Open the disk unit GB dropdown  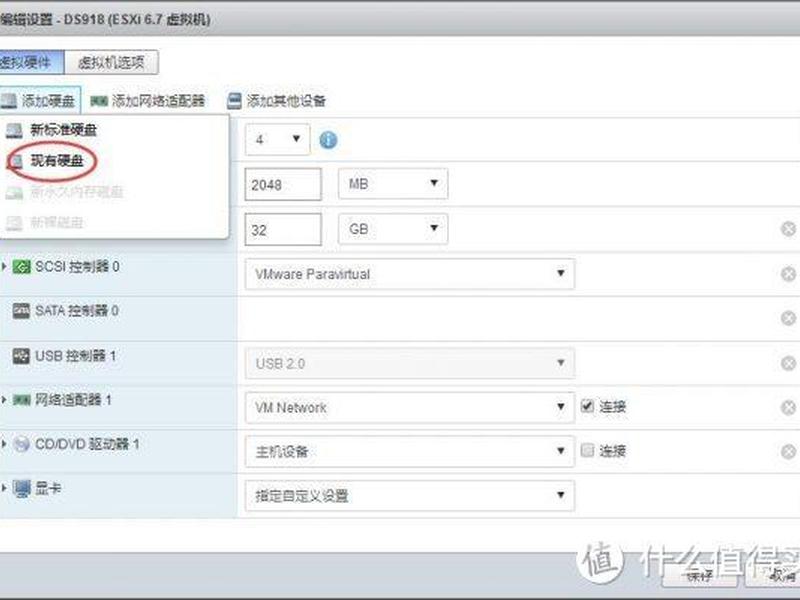point(393,229)
